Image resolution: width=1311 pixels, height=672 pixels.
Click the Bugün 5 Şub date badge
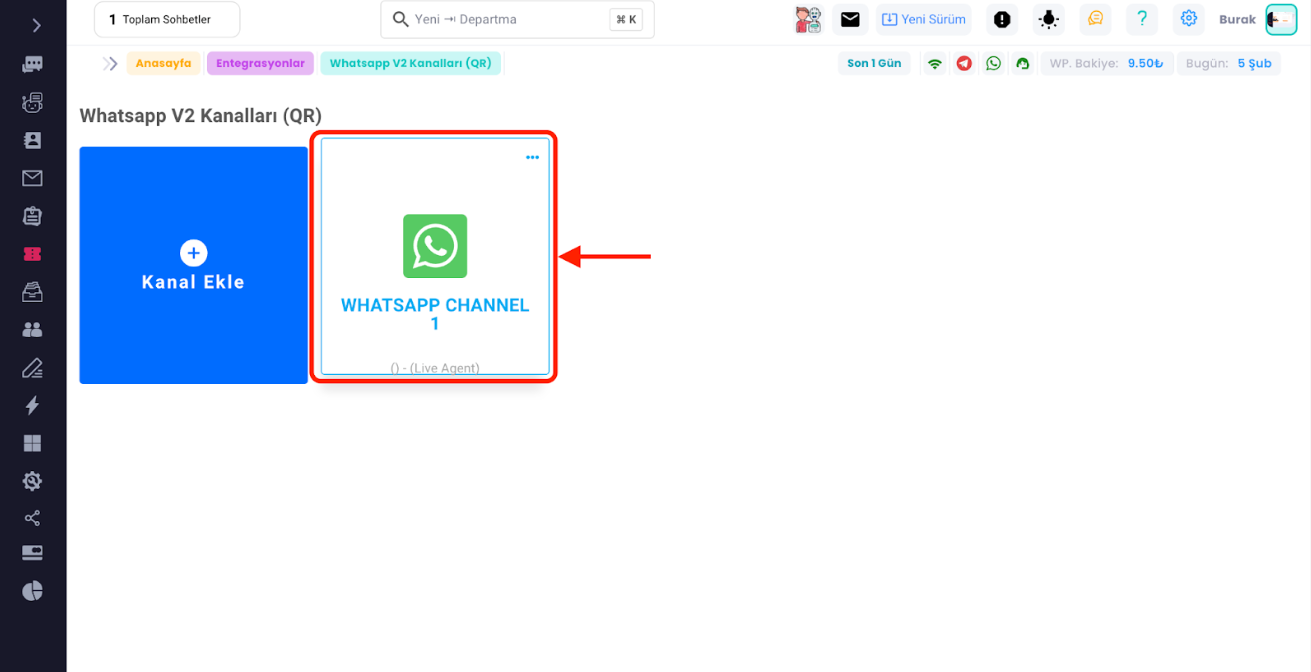[x=1228, y=63]
